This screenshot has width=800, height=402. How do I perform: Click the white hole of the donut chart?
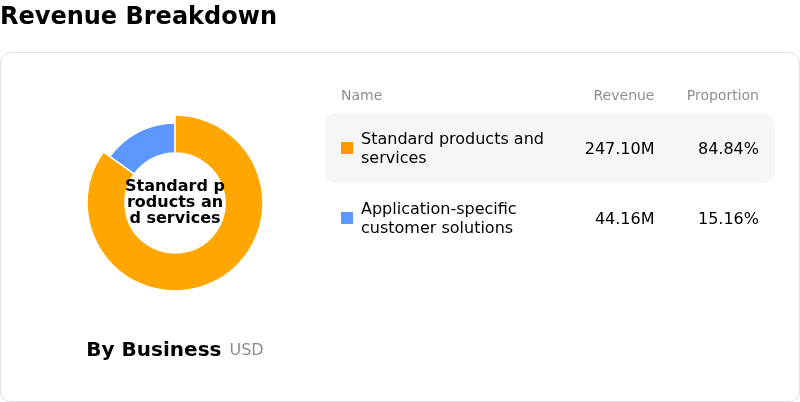[175, 240]
